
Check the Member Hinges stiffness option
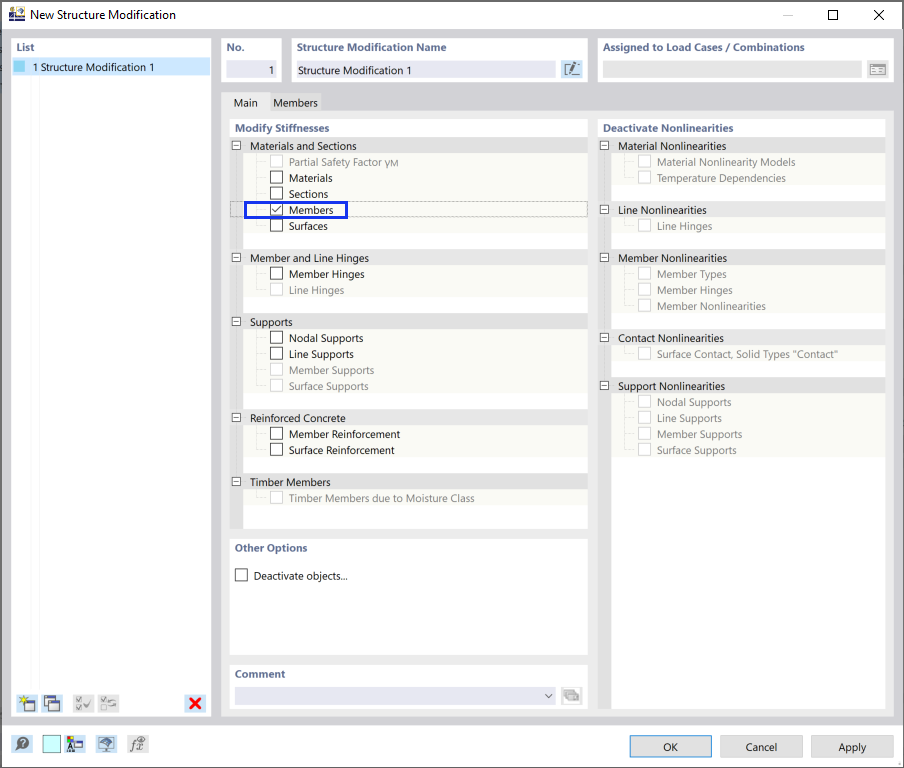277,274
